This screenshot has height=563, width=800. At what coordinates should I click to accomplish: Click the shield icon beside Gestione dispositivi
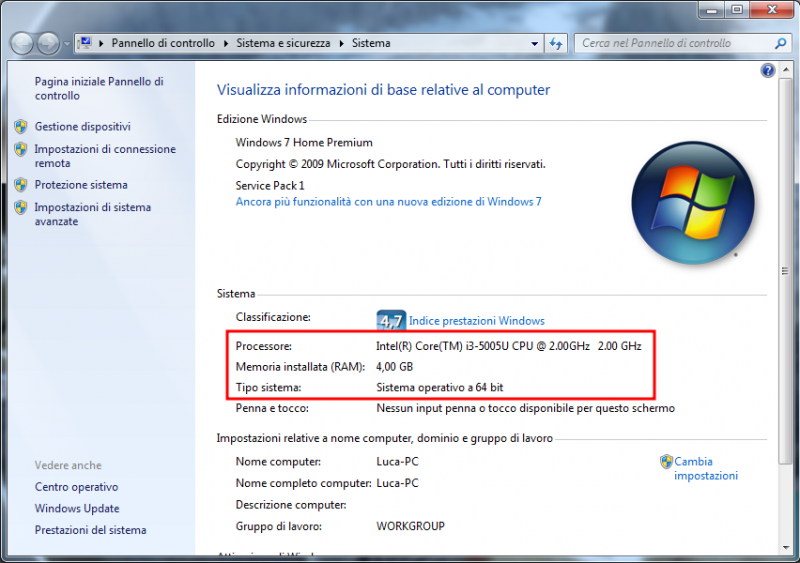[21, 127]
